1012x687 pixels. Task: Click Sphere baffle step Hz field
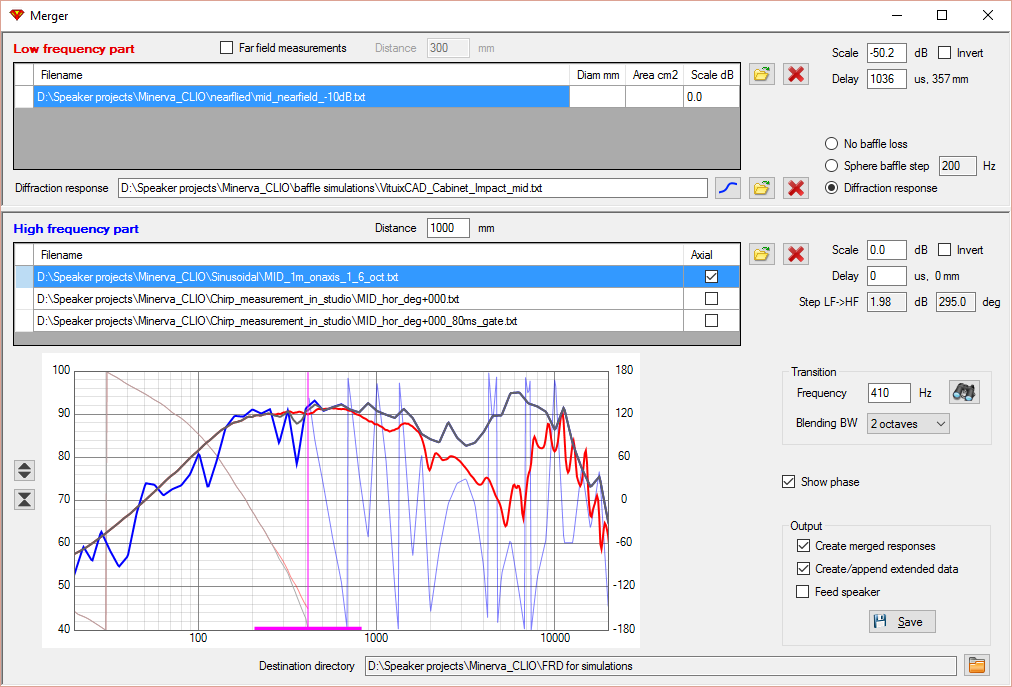point(958,166)
